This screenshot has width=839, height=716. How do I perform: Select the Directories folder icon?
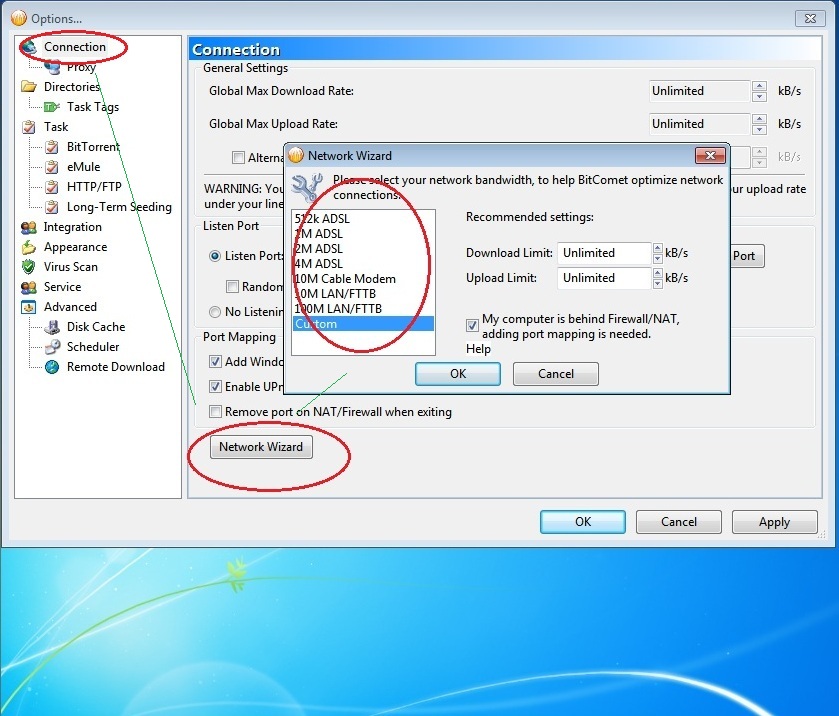pyautogui.click(x=29, y=87)
